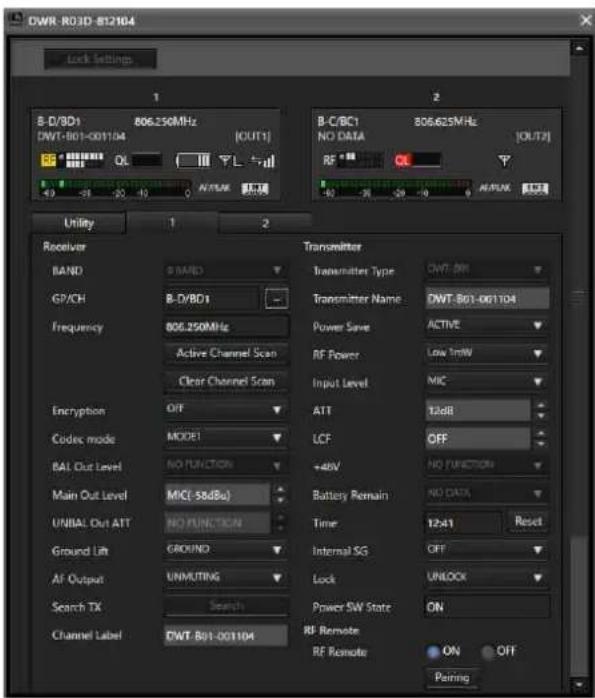
Task: Open the AF Output dropdown
Action: click(x=226, y=577)
